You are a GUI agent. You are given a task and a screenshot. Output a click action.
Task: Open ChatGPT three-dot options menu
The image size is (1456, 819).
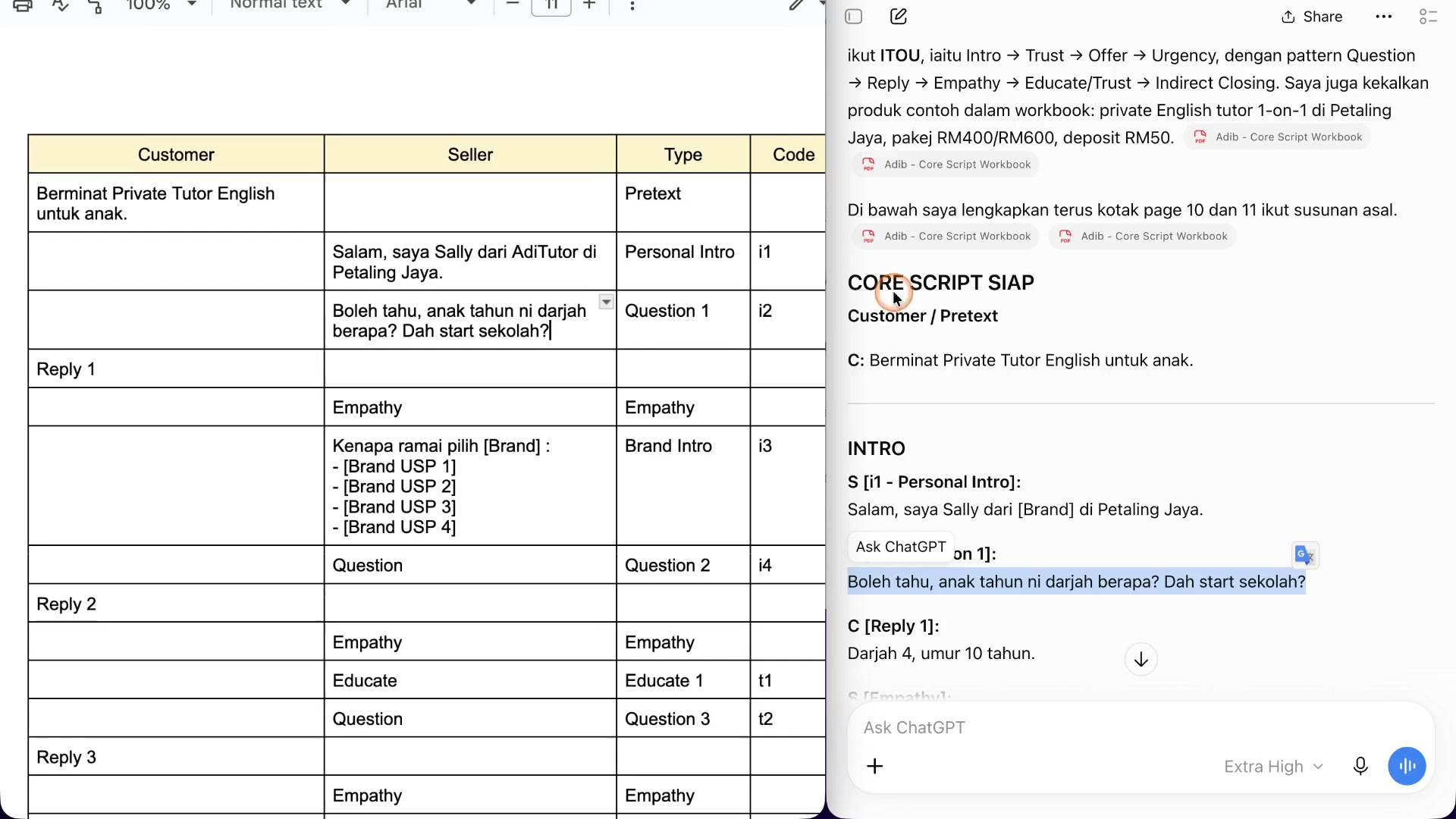pos(1384,17)
